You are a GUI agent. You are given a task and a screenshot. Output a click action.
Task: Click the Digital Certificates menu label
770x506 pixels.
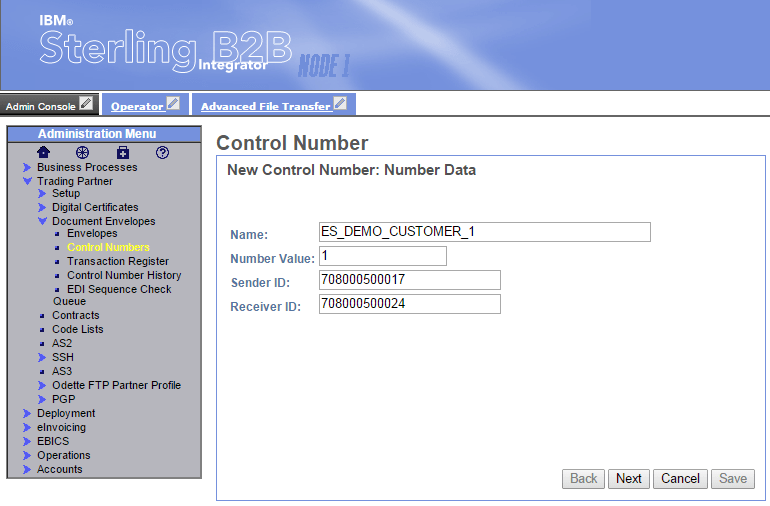click(x=95, y=207)
